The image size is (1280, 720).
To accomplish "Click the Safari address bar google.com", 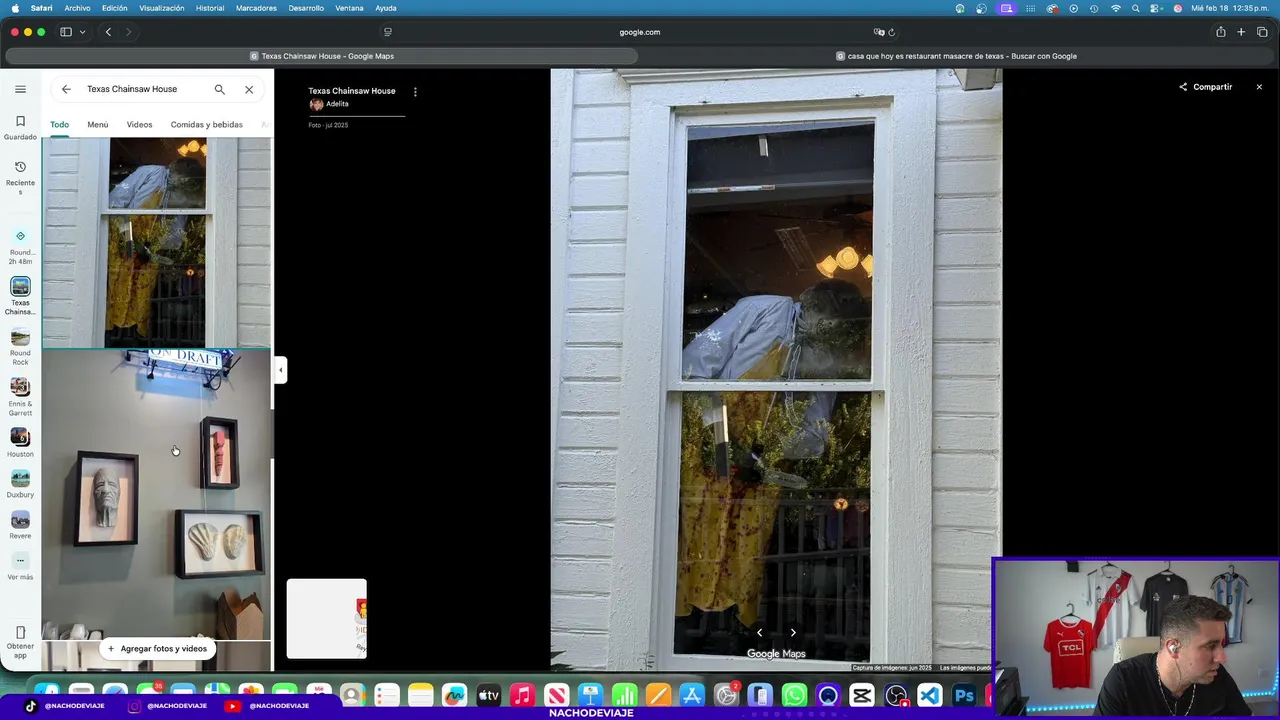I will coord(640,32).
